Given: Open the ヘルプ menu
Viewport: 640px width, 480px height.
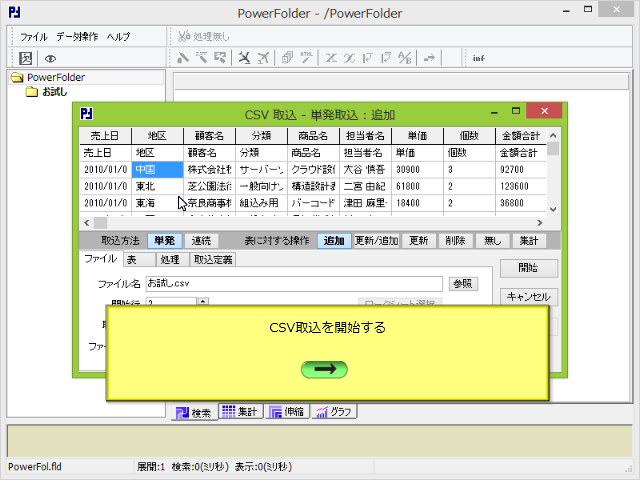Looking at the screenshot, I should click(118, 37).
